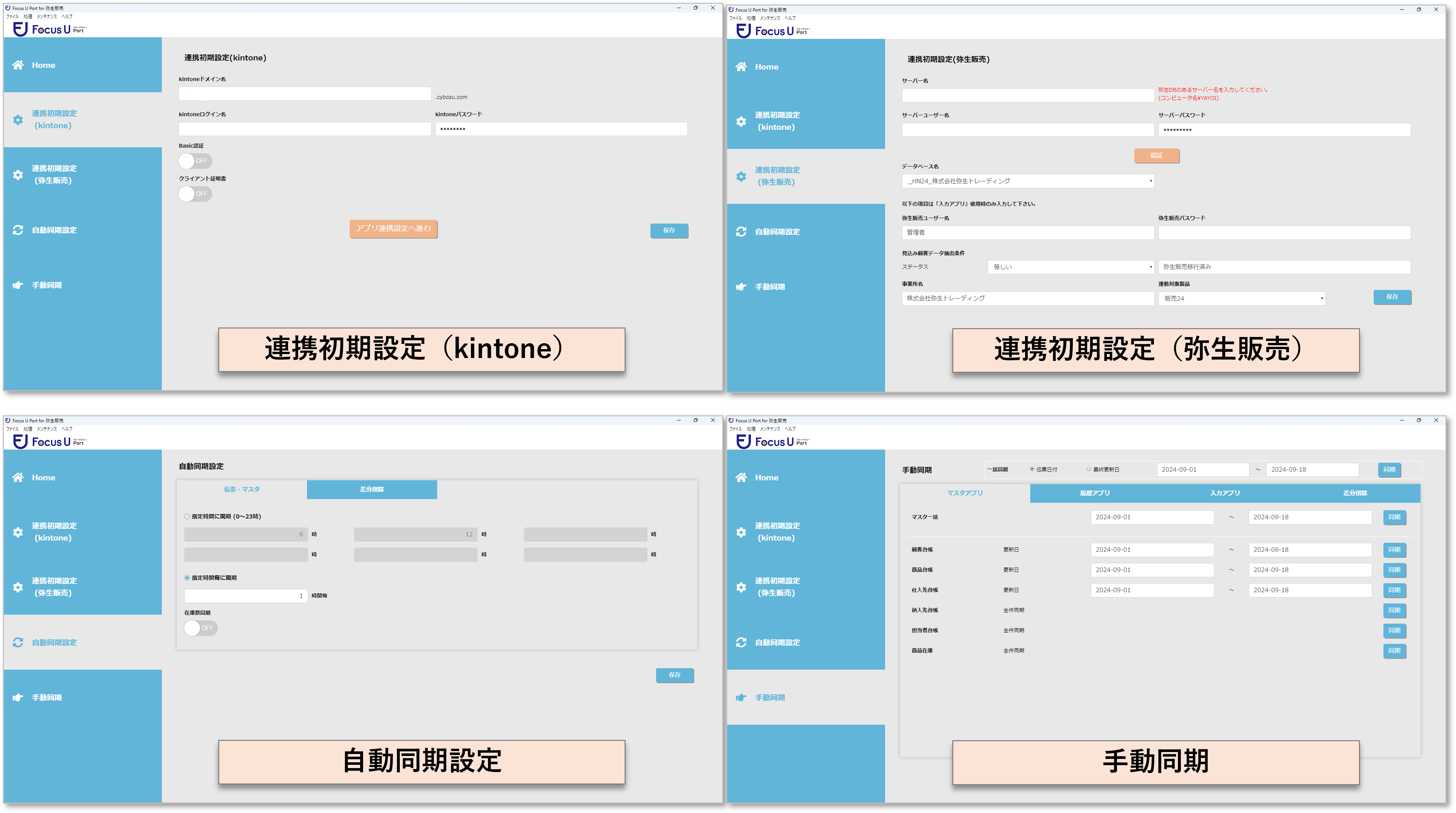Click 手動同期 hand icon in top-left window
Viewport: 1456px width, 813px height.
click(18, 285)
